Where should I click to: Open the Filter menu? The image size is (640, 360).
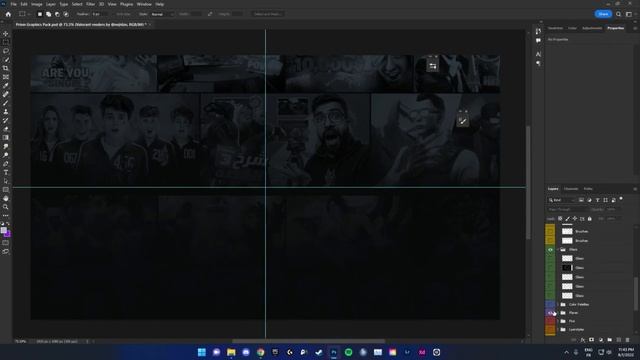click(x=90, y=4)
